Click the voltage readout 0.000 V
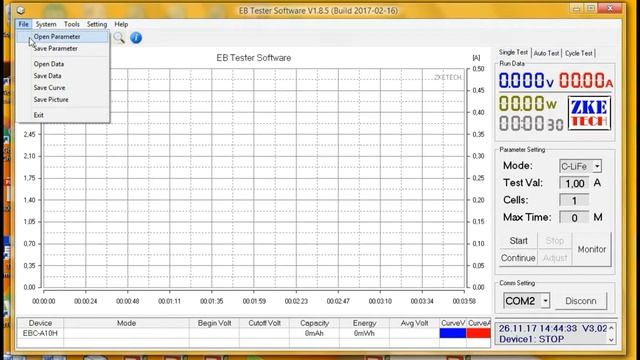Image resolution: width=640 pixels, height=360 pixels. [526, 80]
